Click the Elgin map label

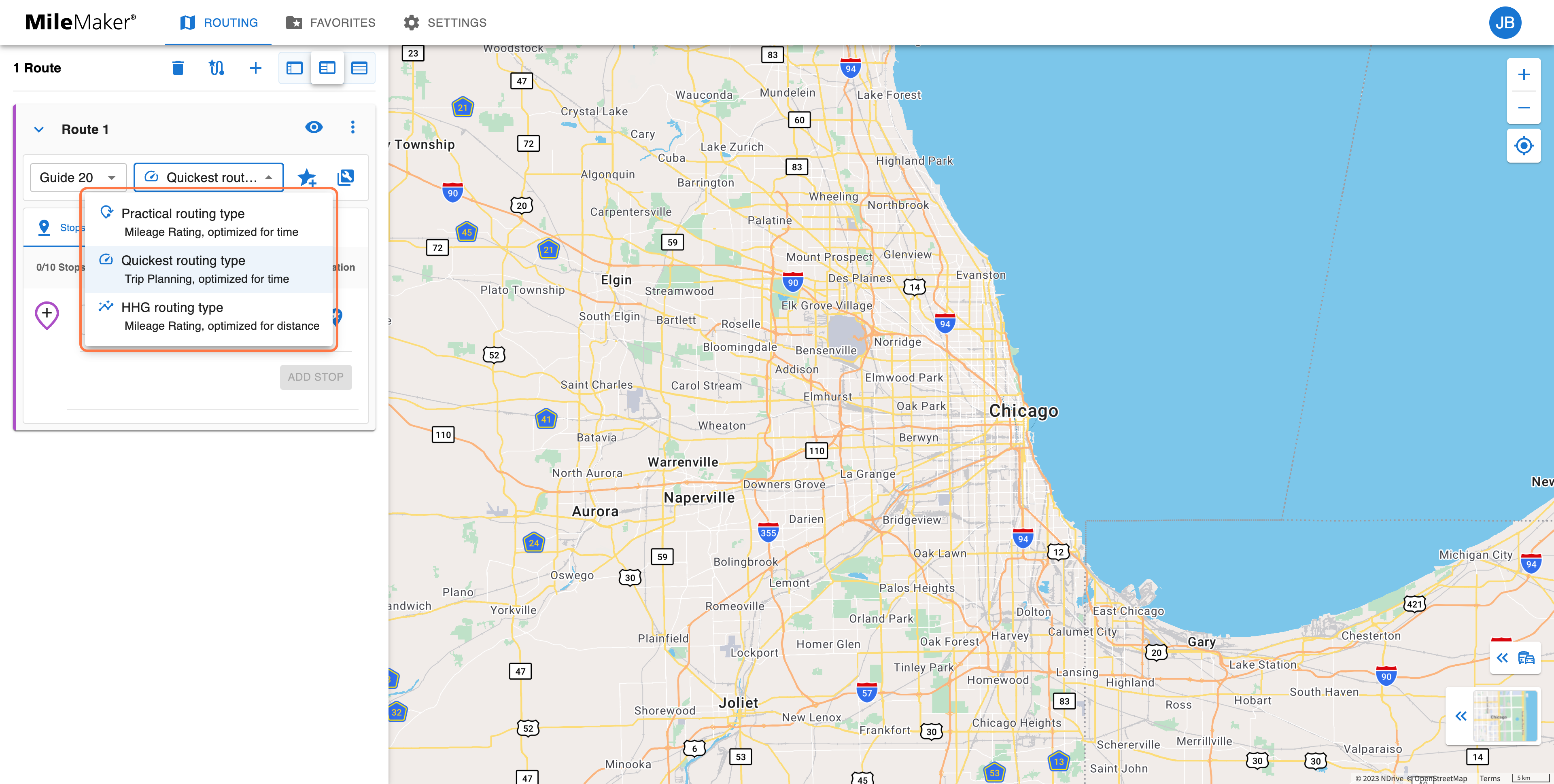[616, 280]
